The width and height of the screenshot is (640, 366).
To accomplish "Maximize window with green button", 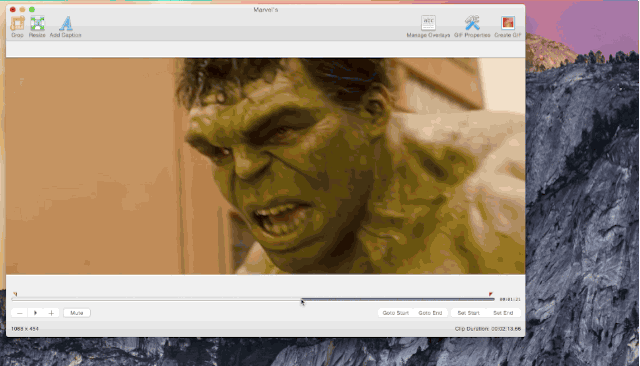I will pos(32,9).
